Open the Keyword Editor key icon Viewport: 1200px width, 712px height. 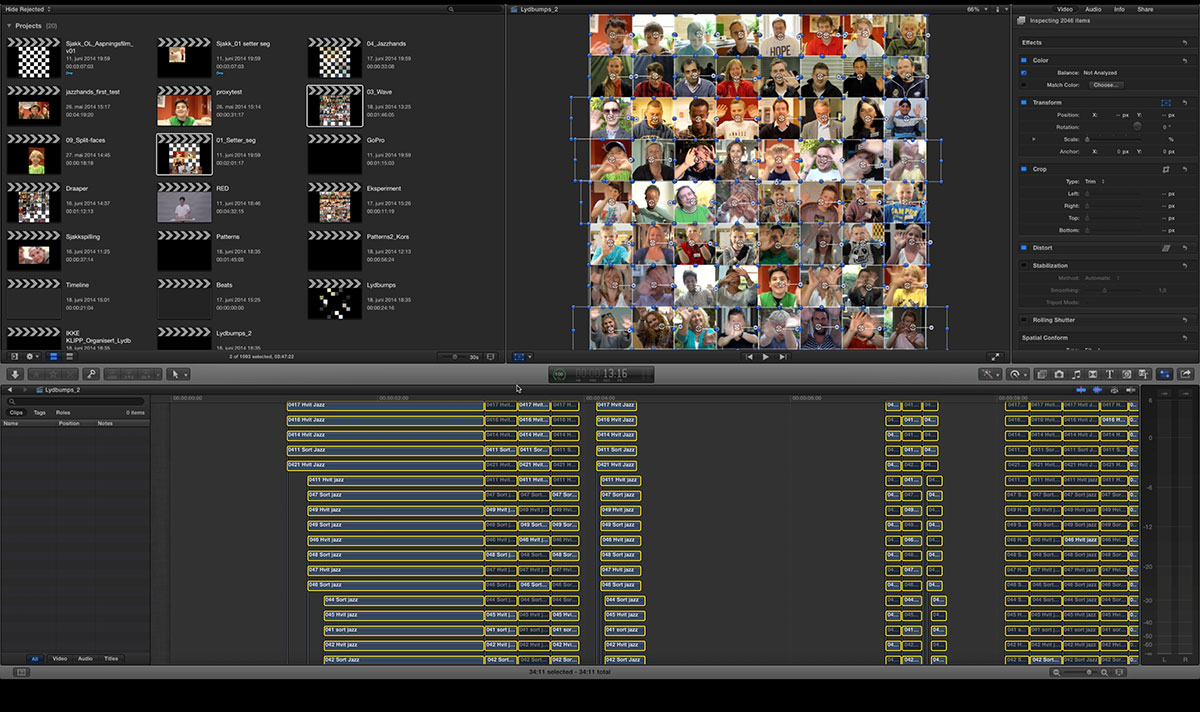point(91,374)
